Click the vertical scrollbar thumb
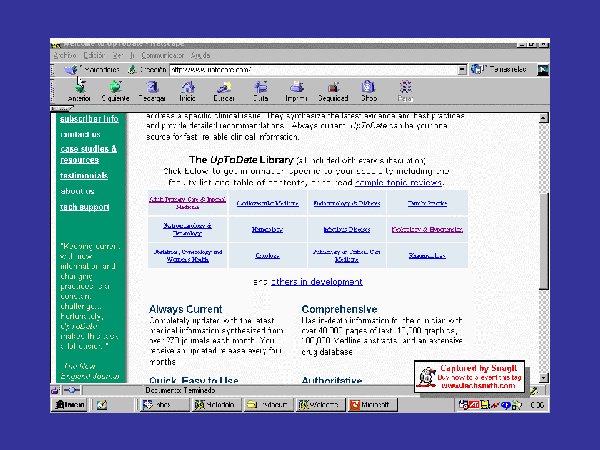 click(x=543, y=241)
